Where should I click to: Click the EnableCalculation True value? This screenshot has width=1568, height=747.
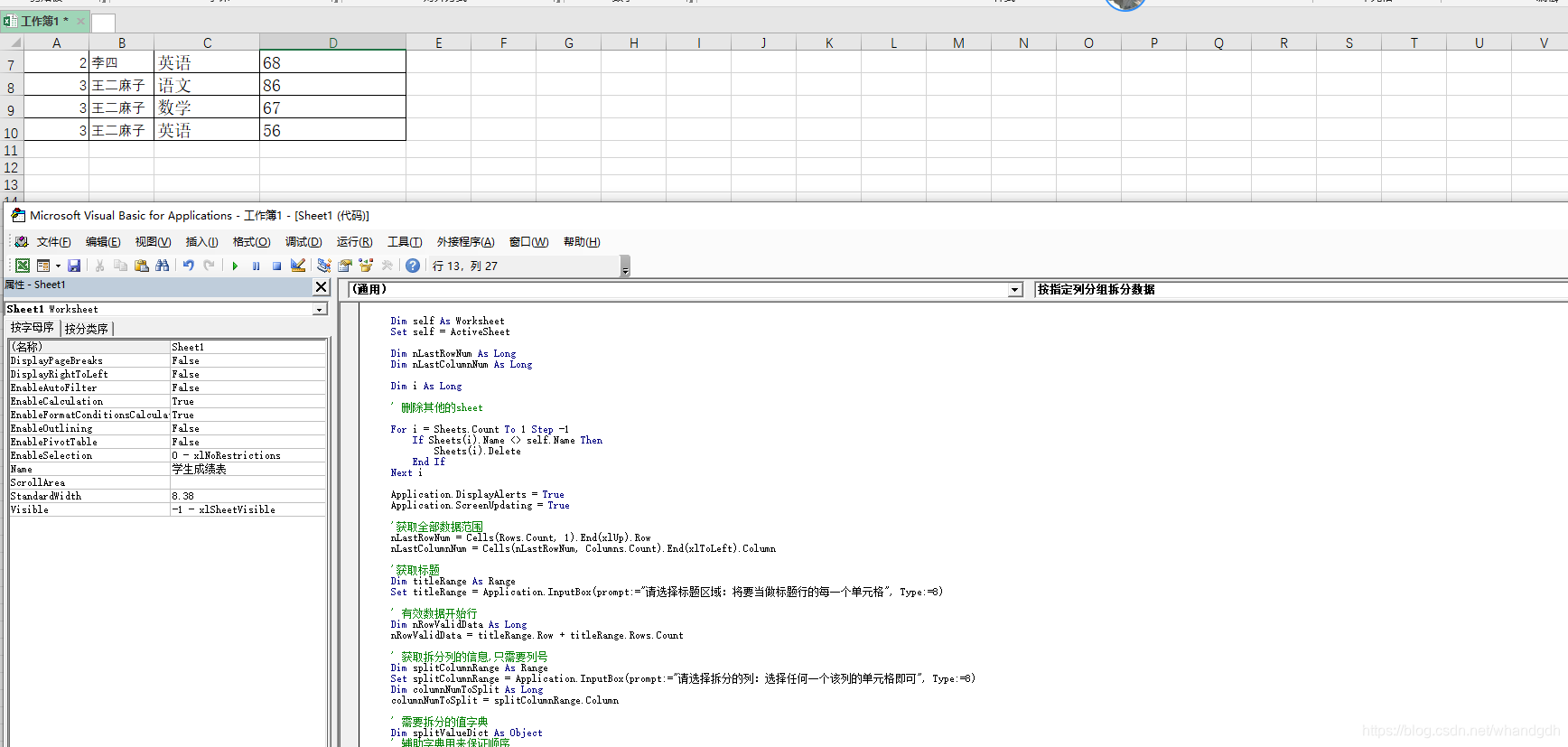247,401
